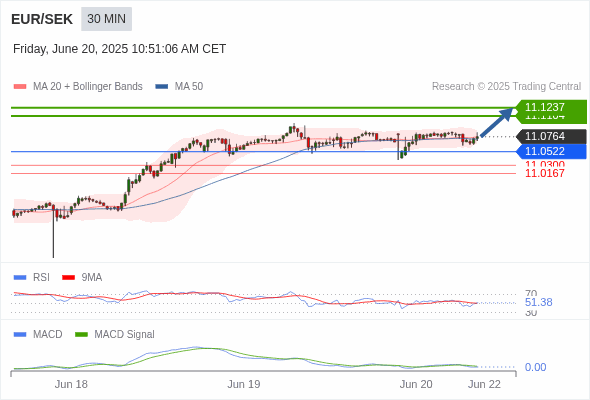590x400 pixels.
Task: Select the MA 20 + Bollinger Bands legend swatch
Action: (20, 87)
